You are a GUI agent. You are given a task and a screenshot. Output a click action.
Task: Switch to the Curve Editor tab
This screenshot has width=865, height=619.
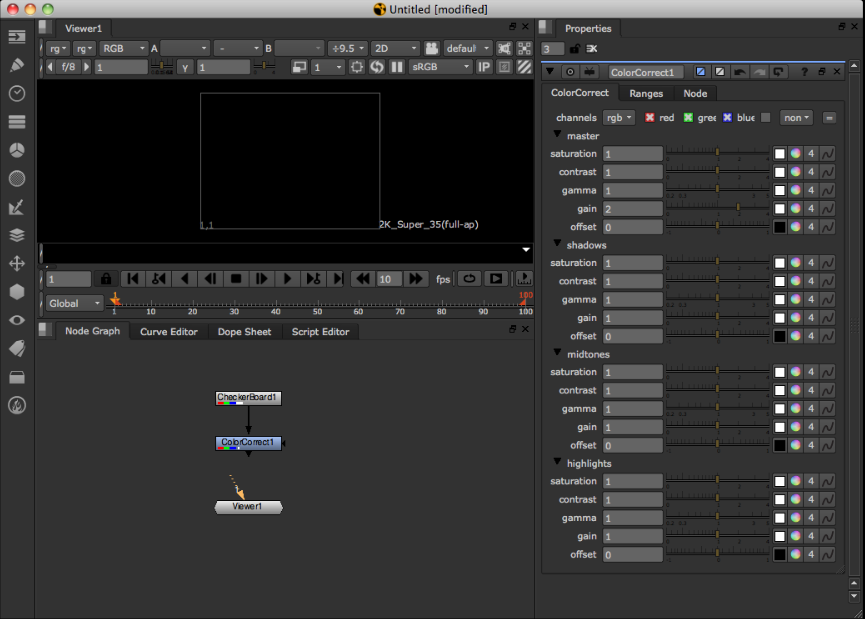tap(169, 331)
